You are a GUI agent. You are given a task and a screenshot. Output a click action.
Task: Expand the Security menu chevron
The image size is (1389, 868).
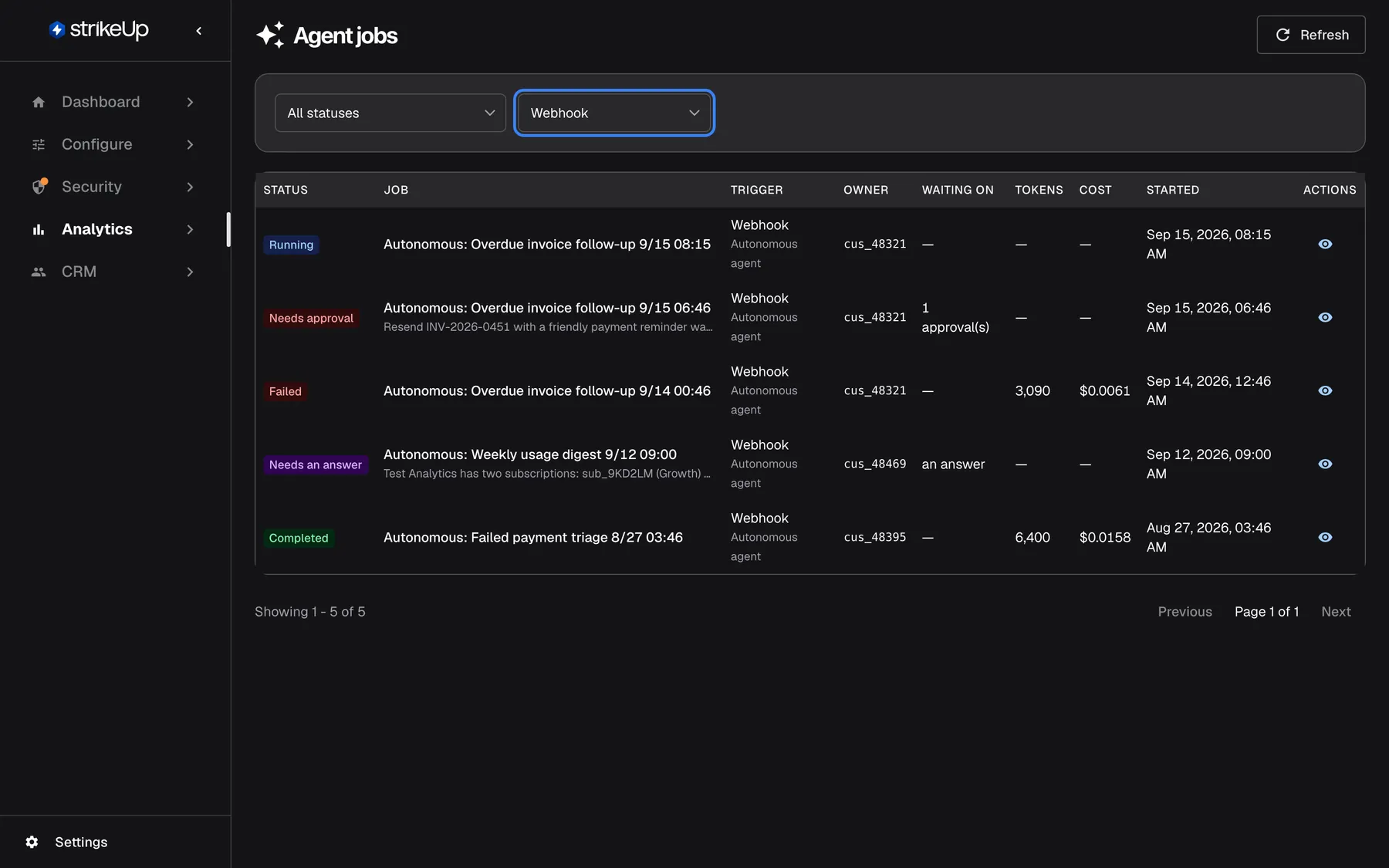(190, 187)
